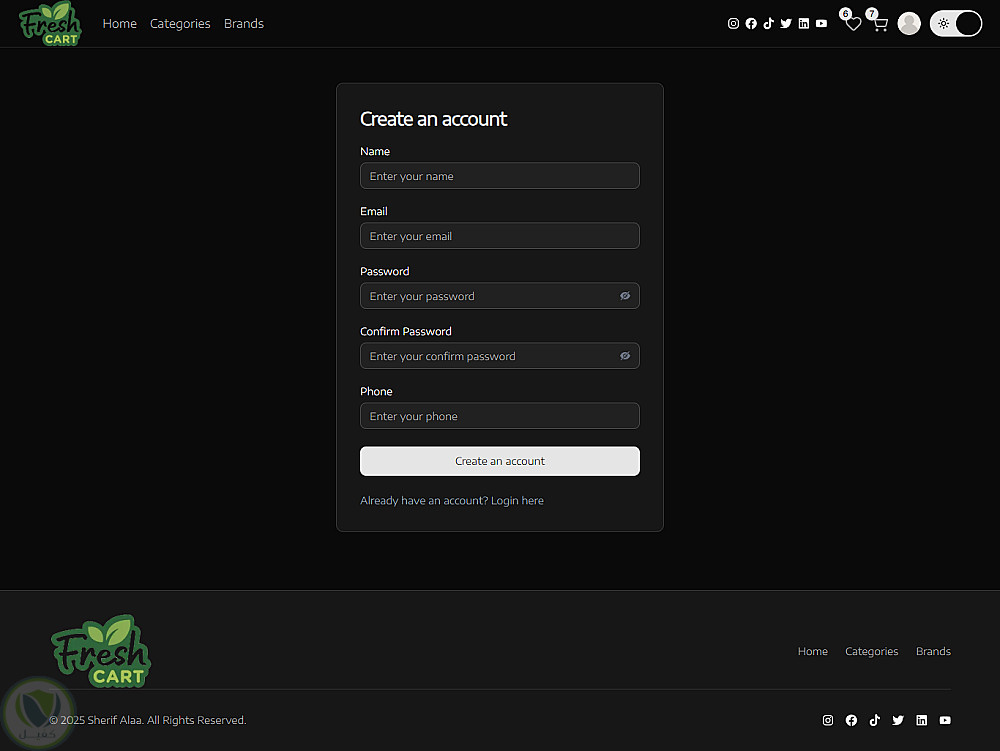Click the TikTok icon in the top navbar
This screenshot has height=751, width=1000.
click(x=768, y=24)
